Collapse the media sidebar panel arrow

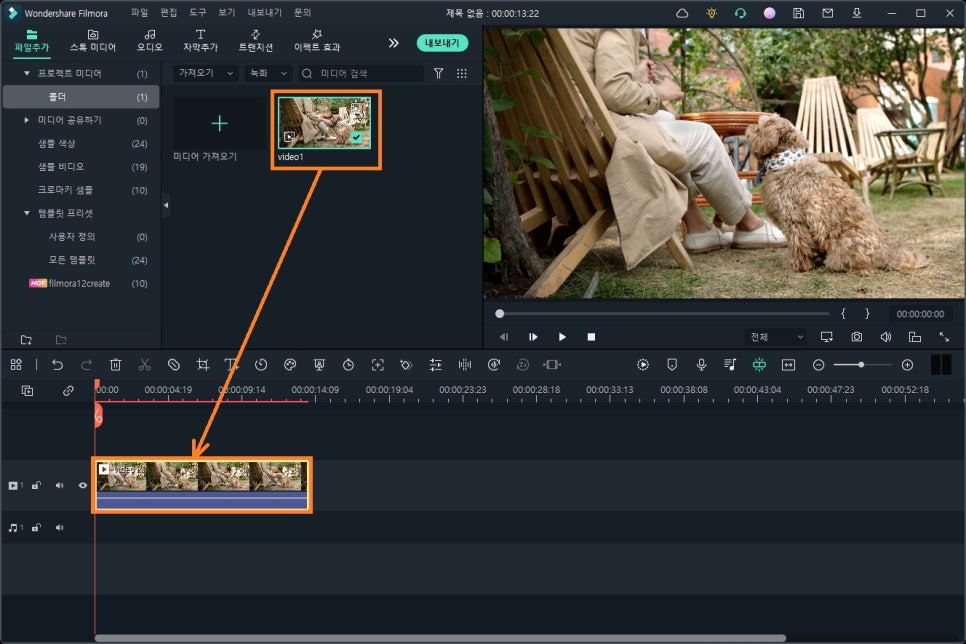coord(166,205)
